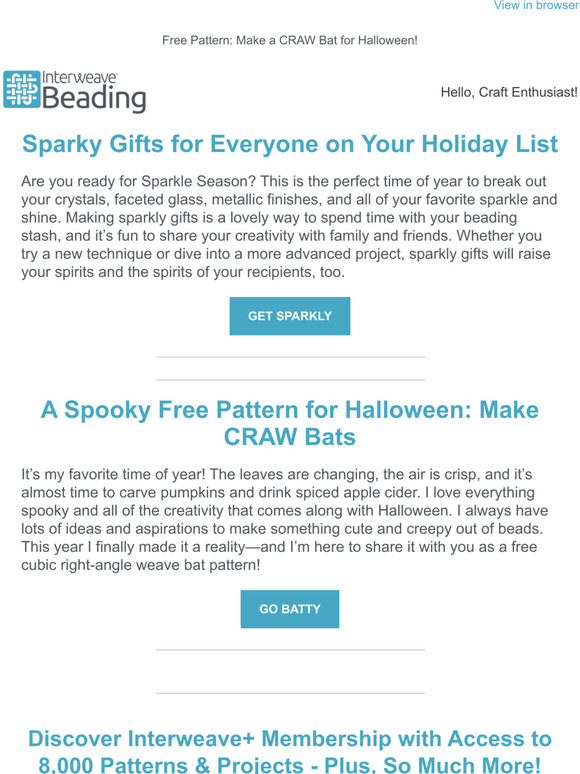Image resolution: width=580 pixels, height=774 pixels.
Task: Open the View in browser link
Action: click(536, 5)
